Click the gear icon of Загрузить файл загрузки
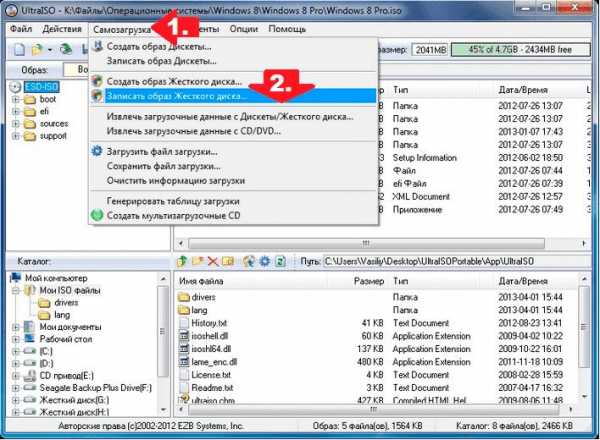600x440 pixels. coord(97,151)
